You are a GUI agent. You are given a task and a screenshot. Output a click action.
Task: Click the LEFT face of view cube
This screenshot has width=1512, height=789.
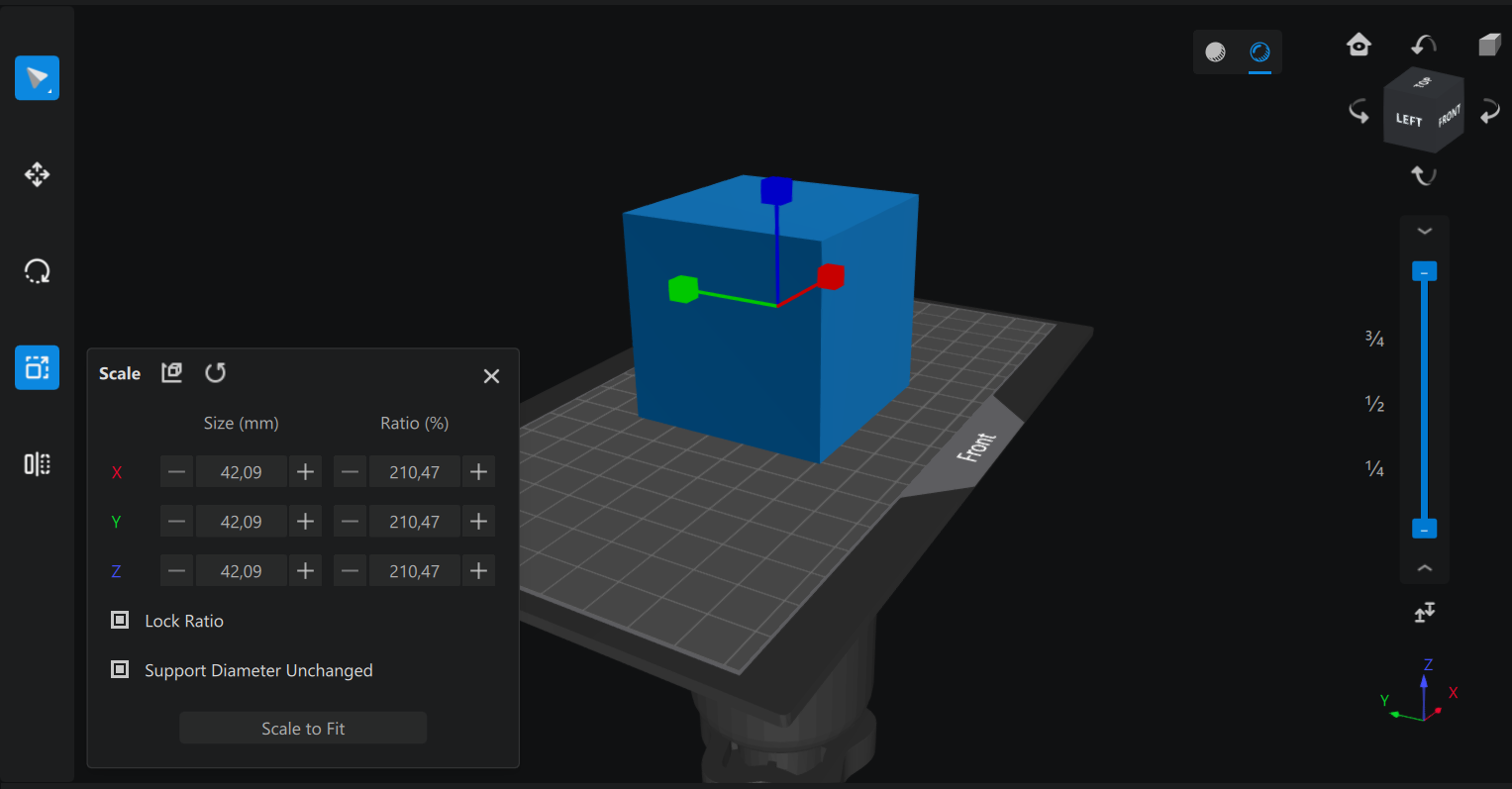click(1408, 120)
